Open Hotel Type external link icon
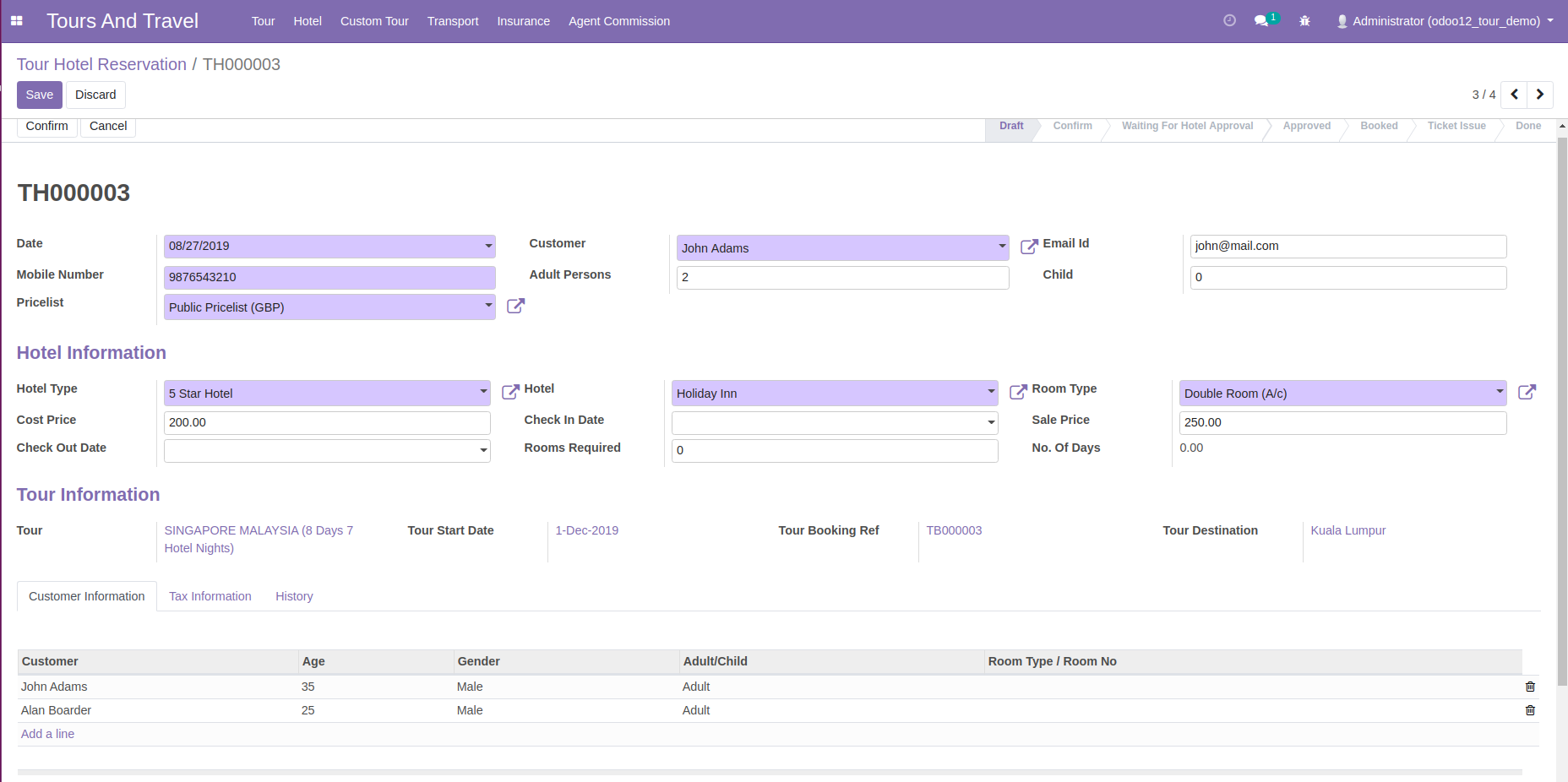1568x782 pixels. tap(510, 392)
